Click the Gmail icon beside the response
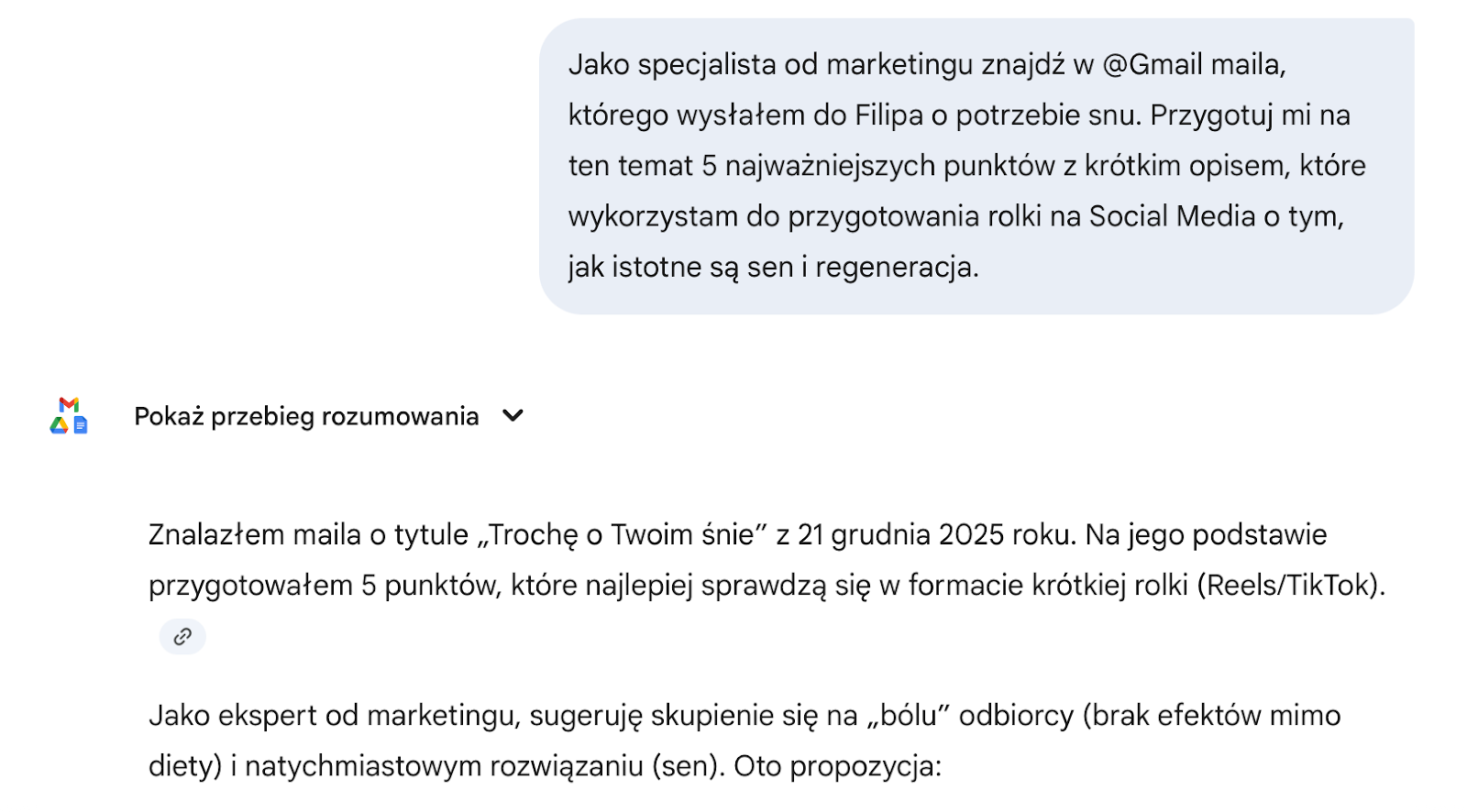Screen dimensions: 1467x812 tap(69, 404)
